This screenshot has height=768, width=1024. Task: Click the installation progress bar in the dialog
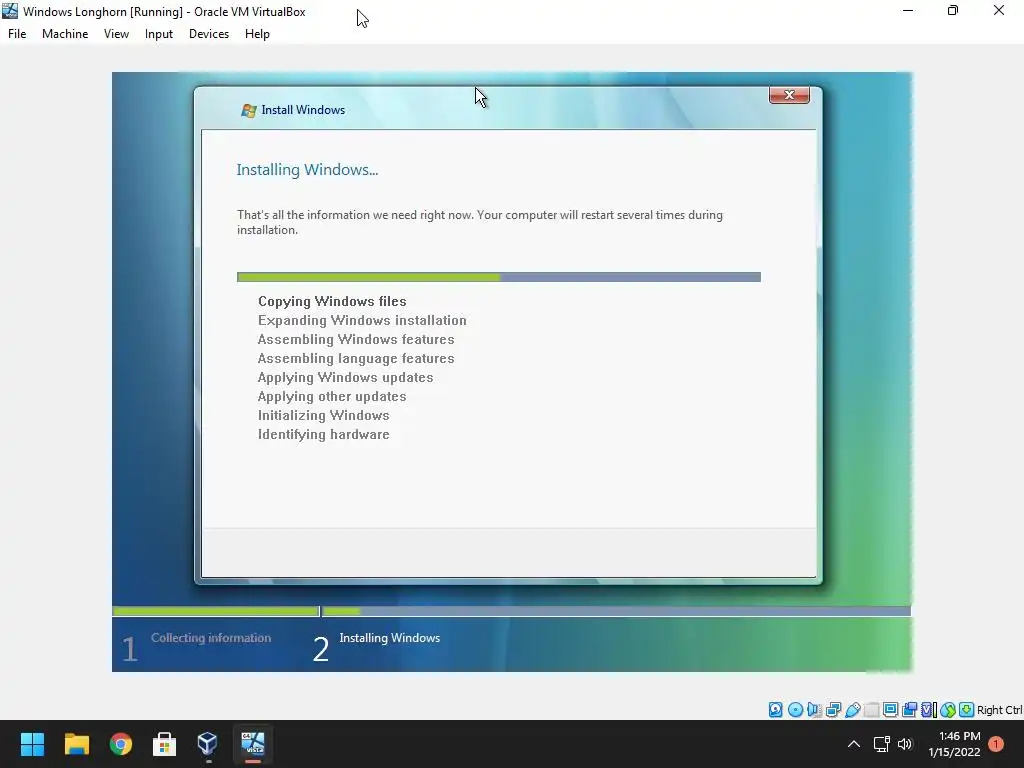(499, 277)
